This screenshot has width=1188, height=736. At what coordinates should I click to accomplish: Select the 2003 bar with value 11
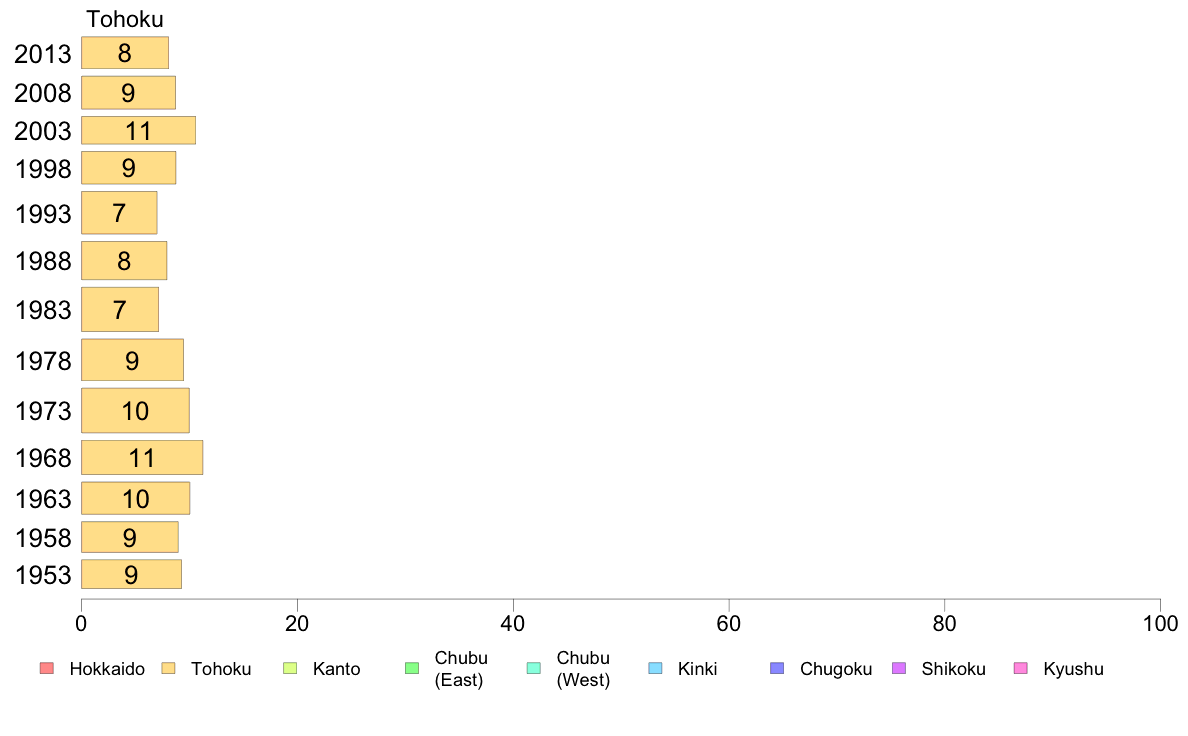click(139, 130)
